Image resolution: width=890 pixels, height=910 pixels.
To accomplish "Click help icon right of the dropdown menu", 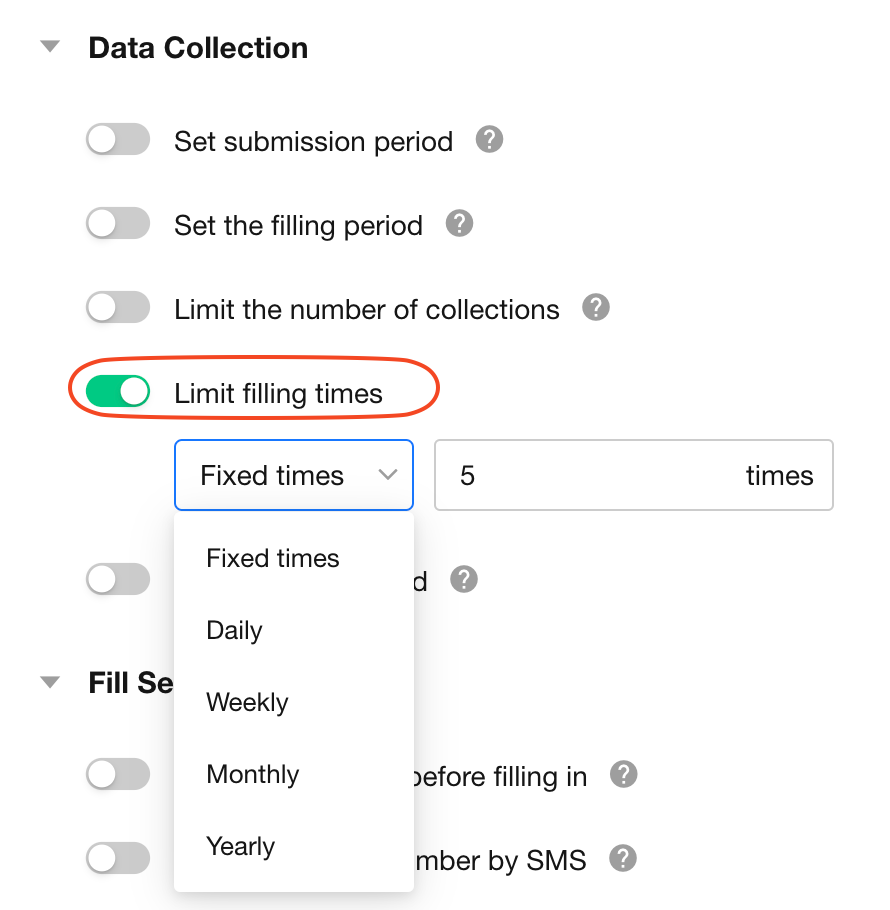I will tap(464, 579).
